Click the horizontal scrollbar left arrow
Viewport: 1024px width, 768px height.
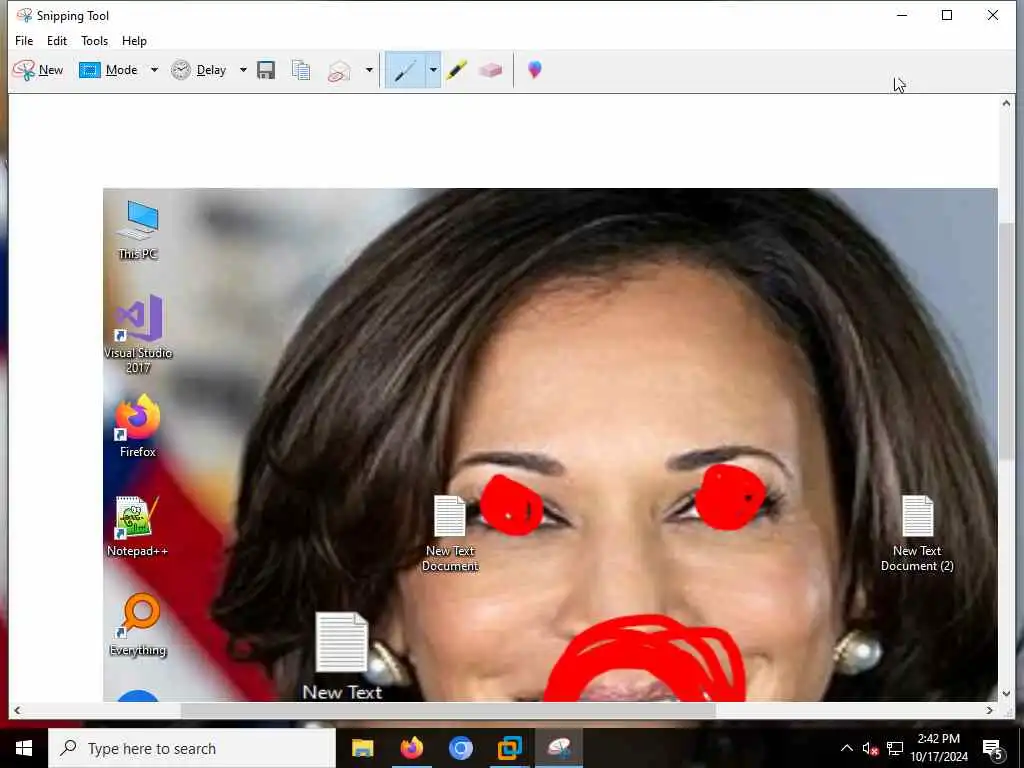coord(17,711)
